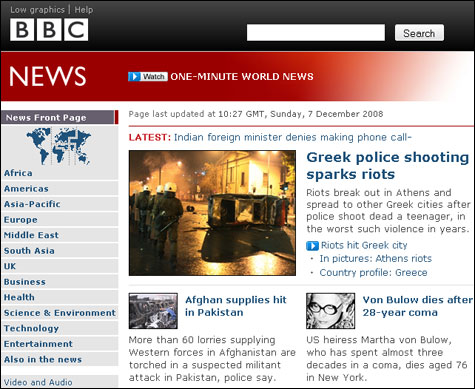Image resolution: width=475 pixels, height=389 pixels.
Task: Open the Afghan supplies lorries thumbnail
Action: tap(153, 311)
